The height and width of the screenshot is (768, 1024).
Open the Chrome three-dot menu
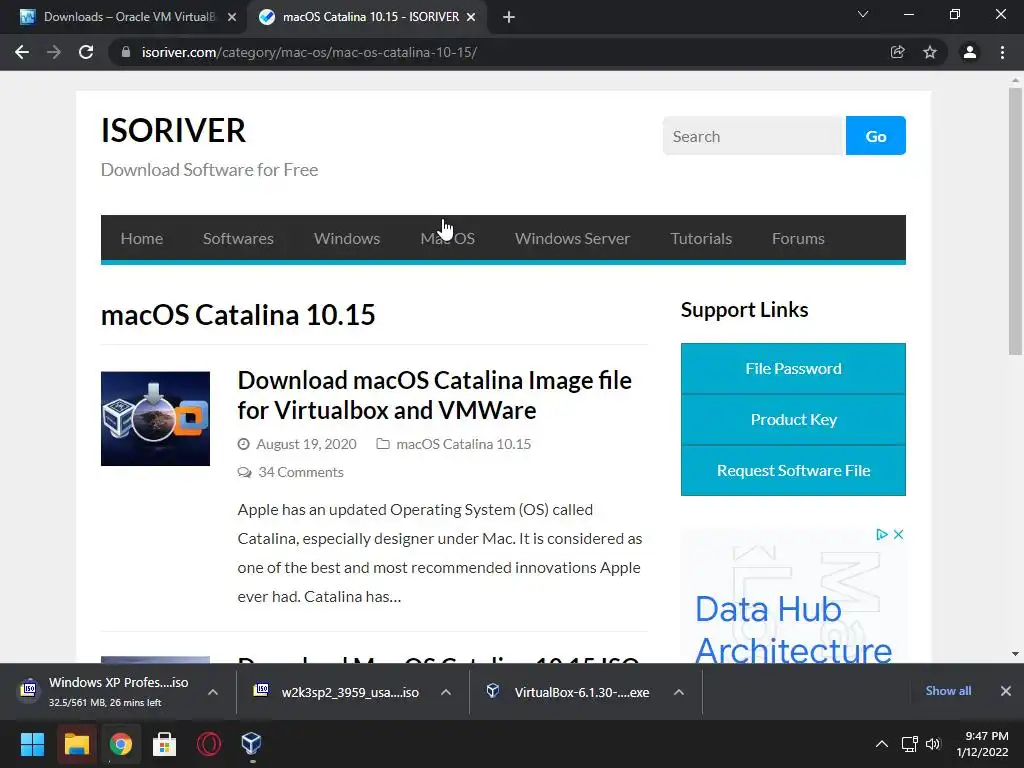pos(1002,52)
